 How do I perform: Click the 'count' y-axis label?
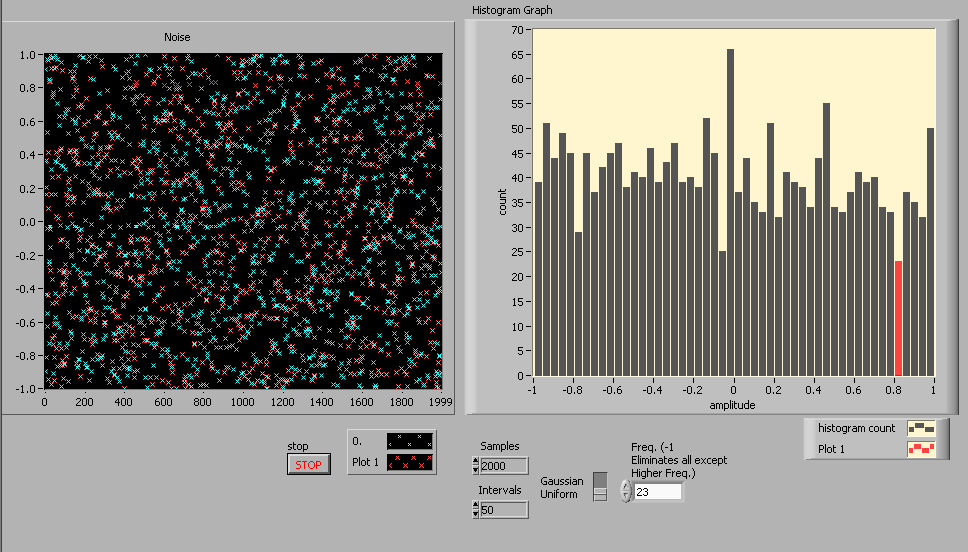point(503,202)
